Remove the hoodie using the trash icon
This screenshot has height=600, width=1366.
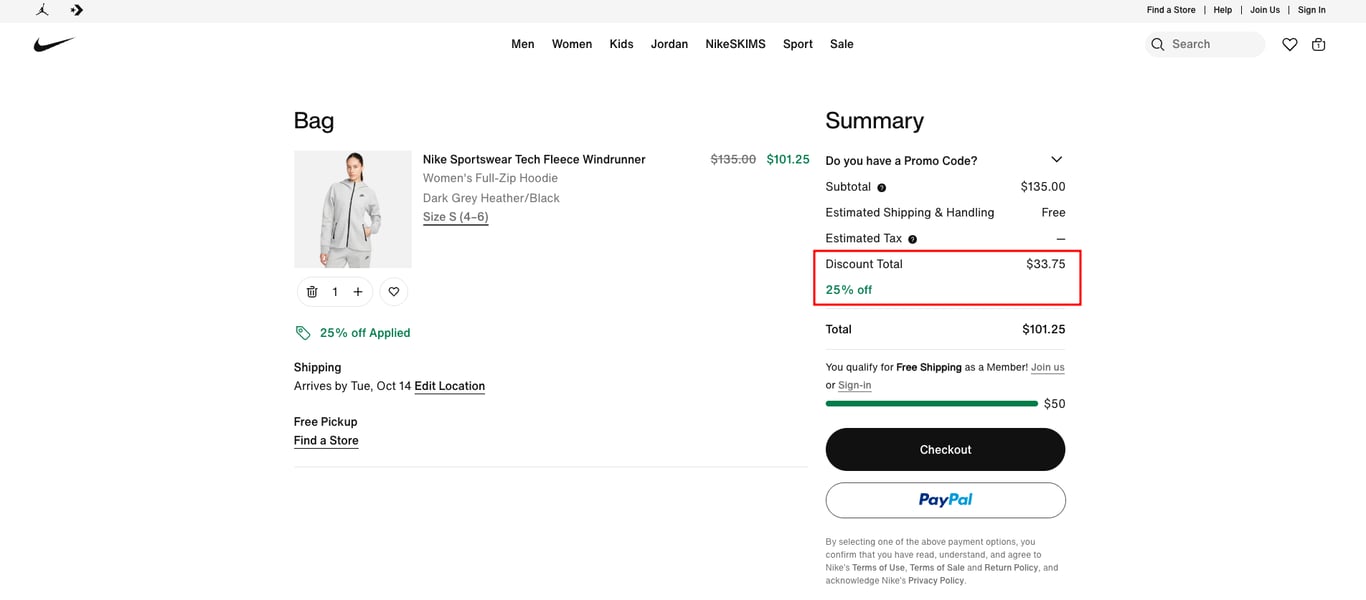[x=312, y=291]
